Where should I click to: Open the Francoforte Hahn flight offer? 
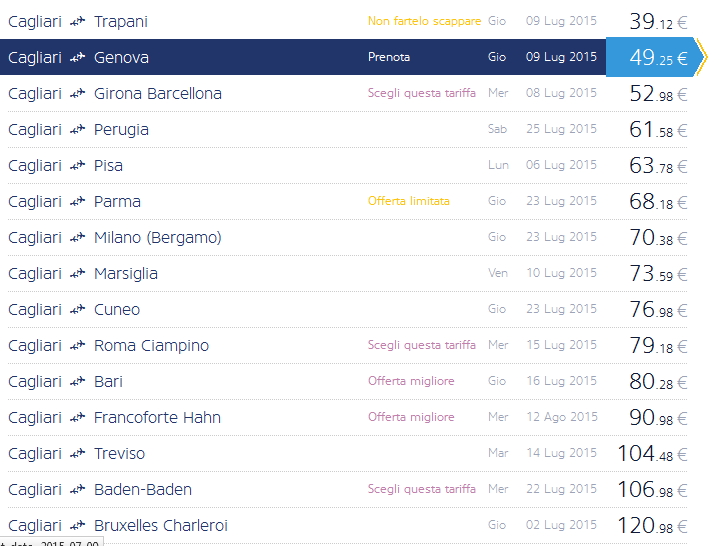point(157,417)
